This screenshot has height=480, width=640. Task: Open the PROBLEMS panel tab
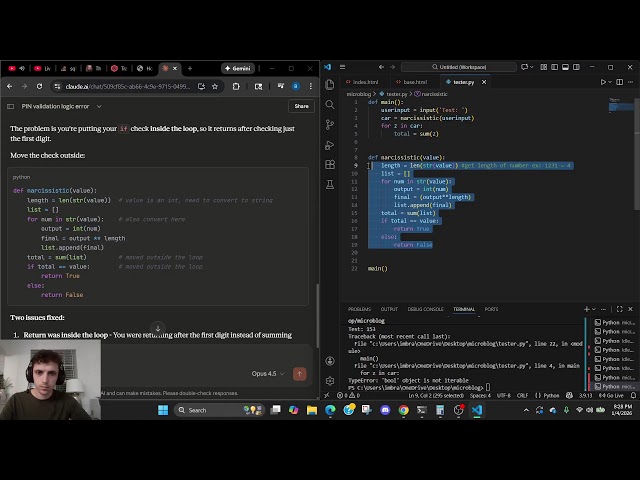(x=359, y=309)
